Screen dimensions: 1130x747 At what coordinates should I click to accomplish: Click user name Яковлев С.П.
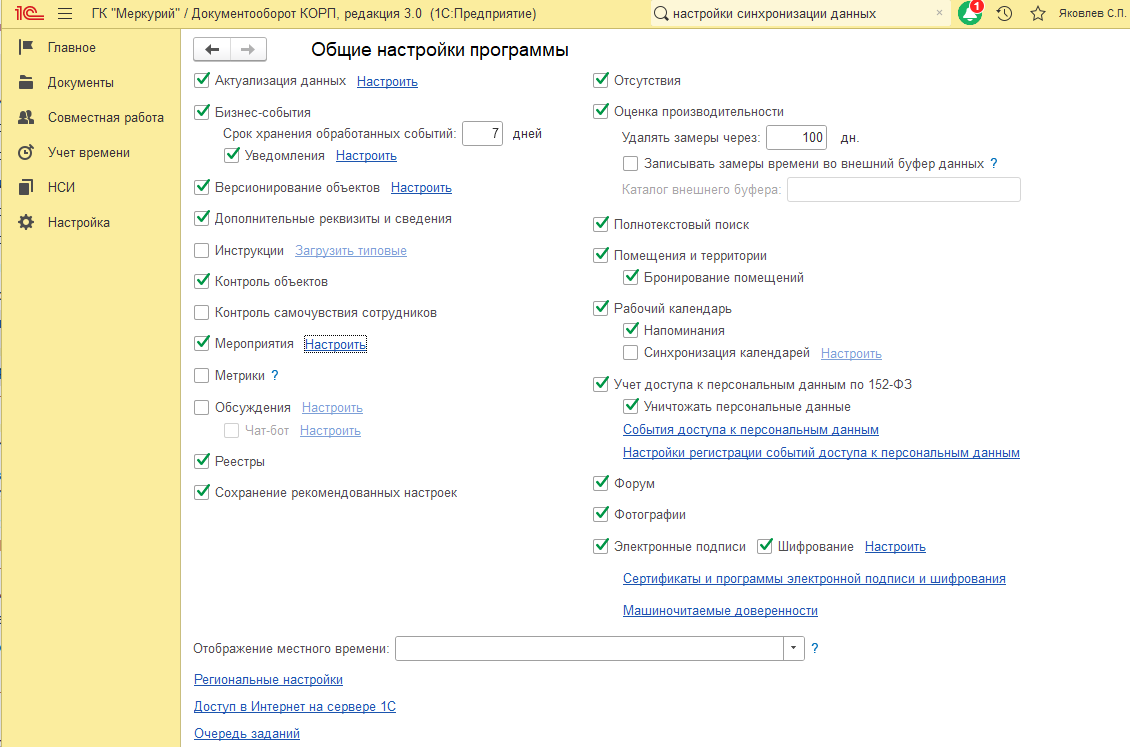1091,14
